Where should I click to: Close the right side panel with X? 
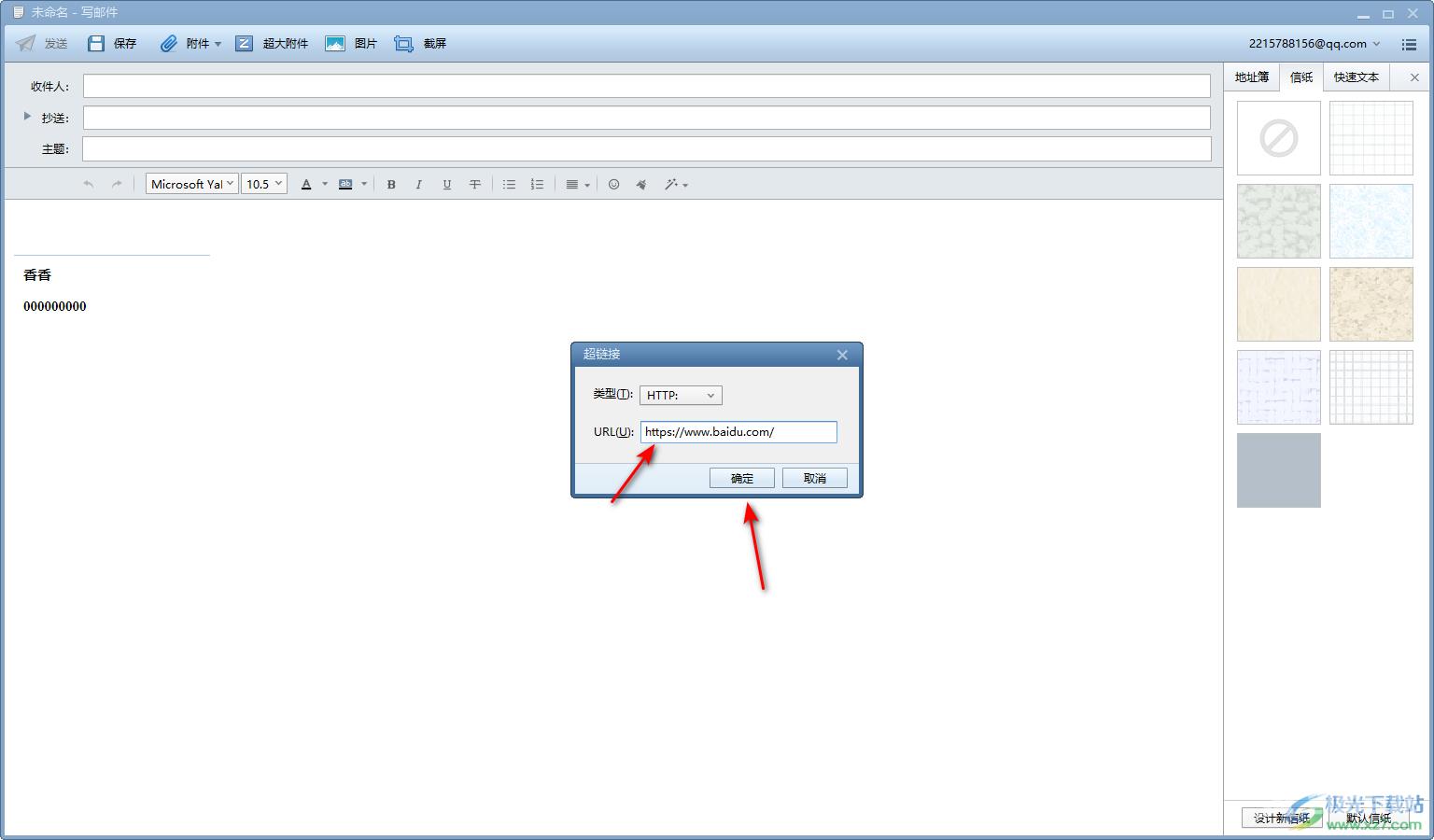click(1414, 77)
